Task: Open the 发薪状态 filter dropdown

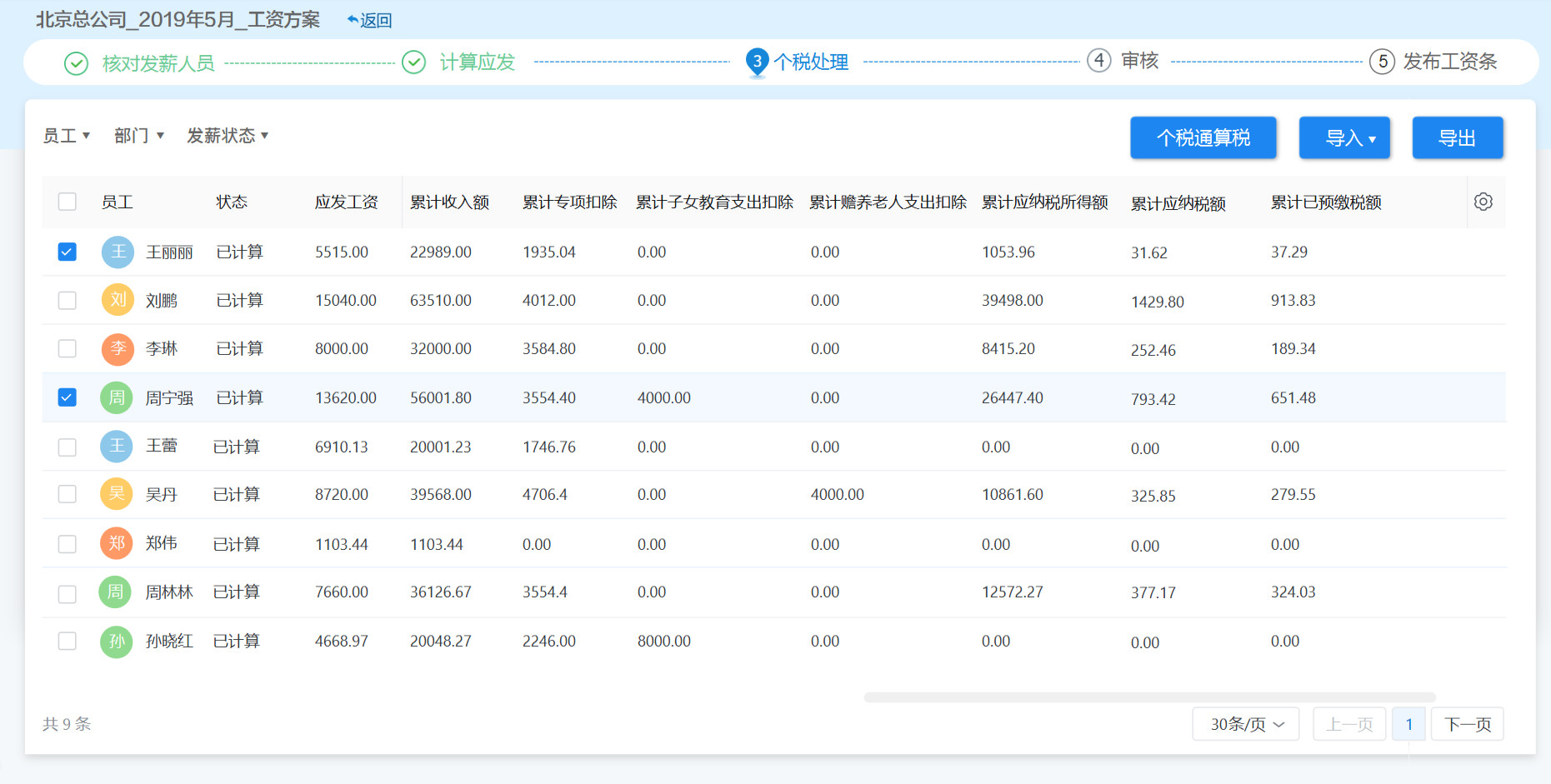Action: [227, 136]
